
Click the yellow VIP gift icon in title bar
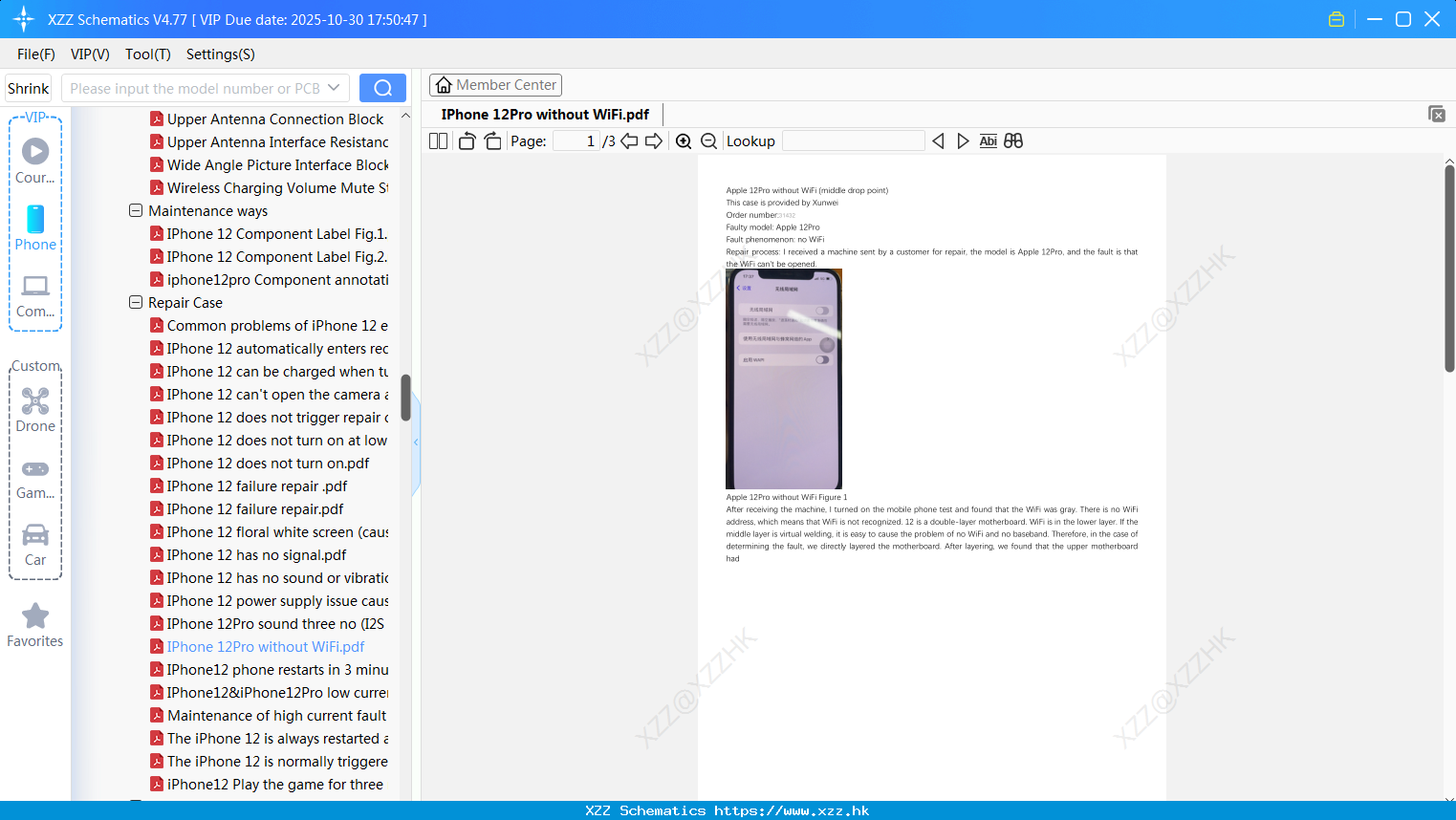click(1336, 19)
